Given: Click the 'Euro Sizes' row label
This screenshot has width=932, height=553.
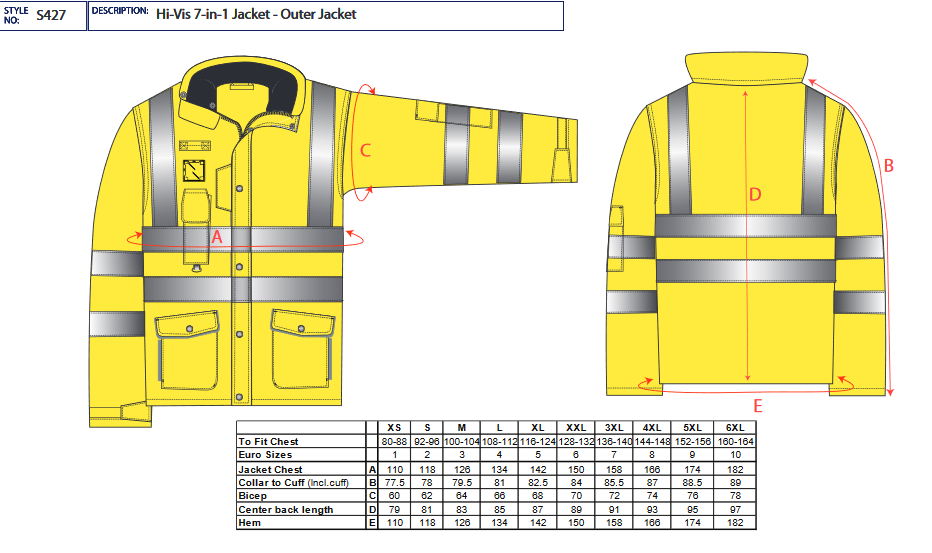Looking at the screenshot, I should click(x=265, y=455).
